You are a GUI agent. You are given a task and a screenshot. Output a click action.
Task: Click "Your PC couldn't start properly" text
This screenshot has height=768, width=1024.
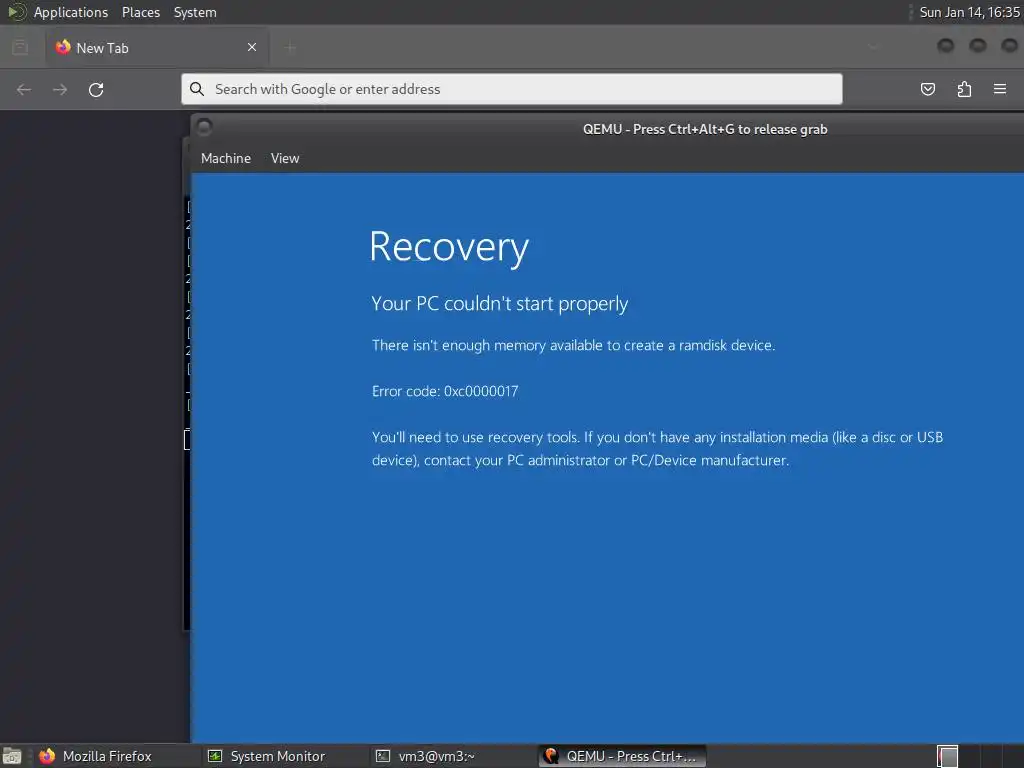tap(500, 304)
